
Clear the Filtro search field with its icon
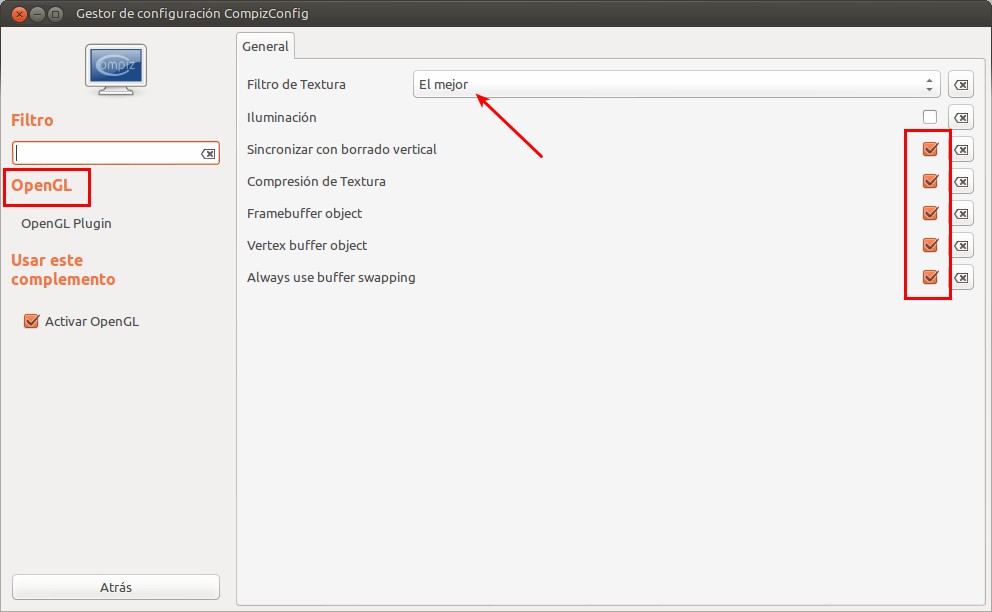coord(207,152)
